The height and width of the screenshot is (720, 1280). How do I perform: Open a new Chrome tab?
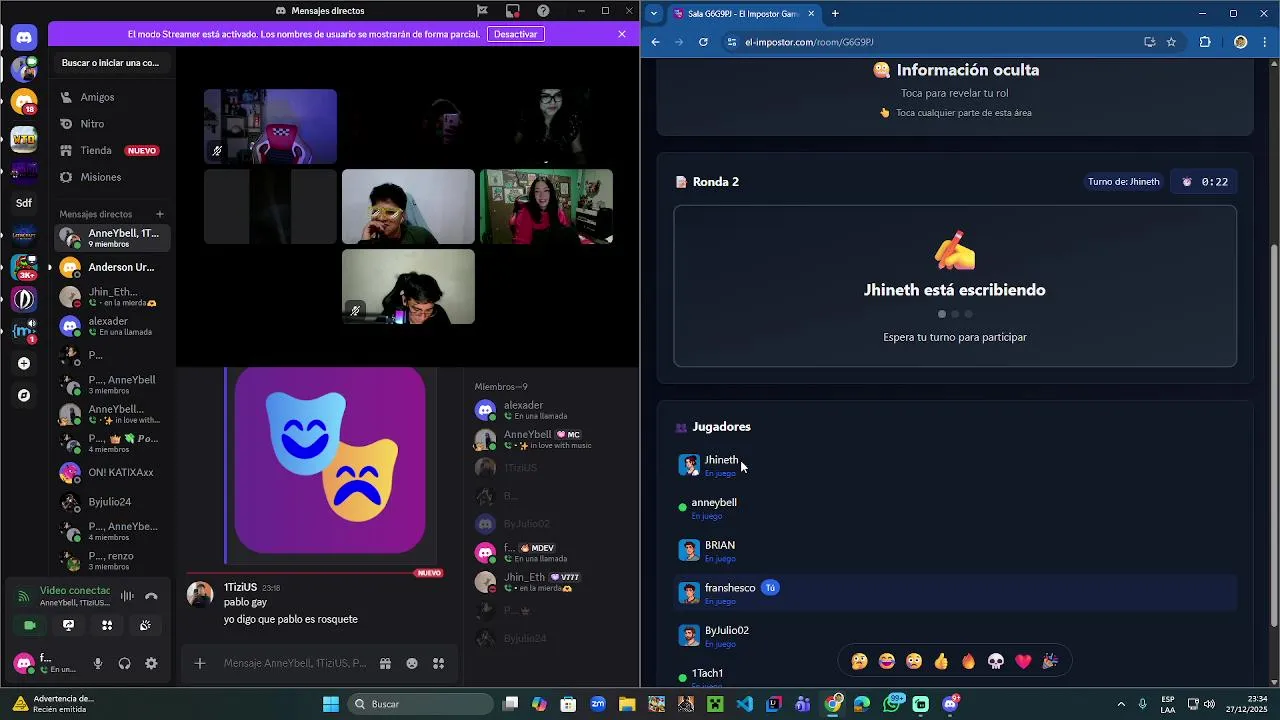(x=835, y=13)
